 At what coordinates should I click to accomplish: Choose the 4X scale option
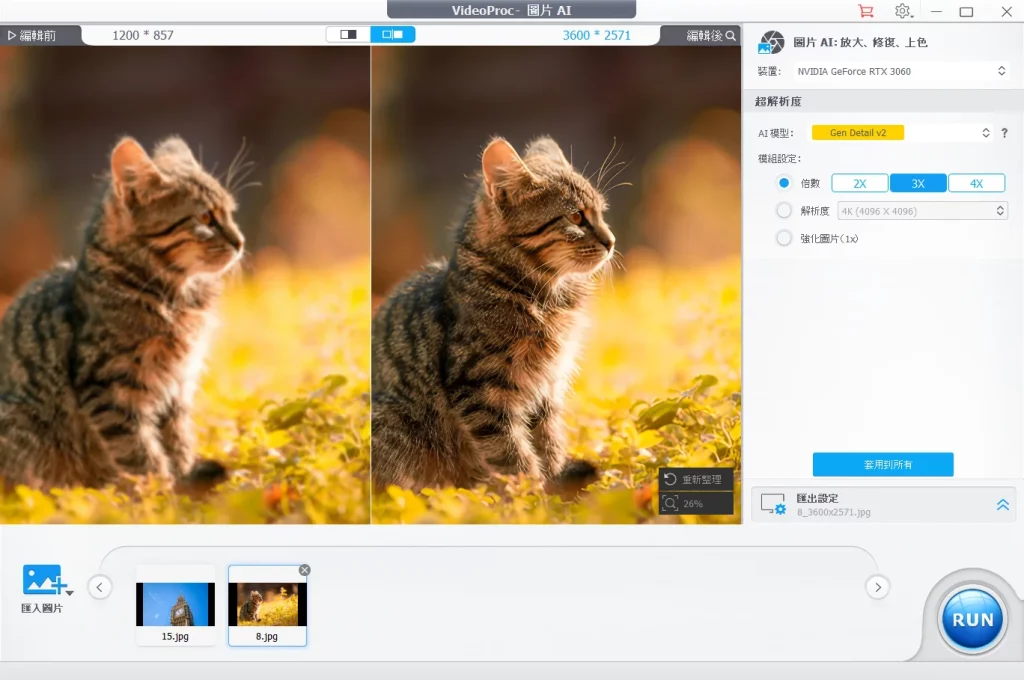[x=976, y=183]
